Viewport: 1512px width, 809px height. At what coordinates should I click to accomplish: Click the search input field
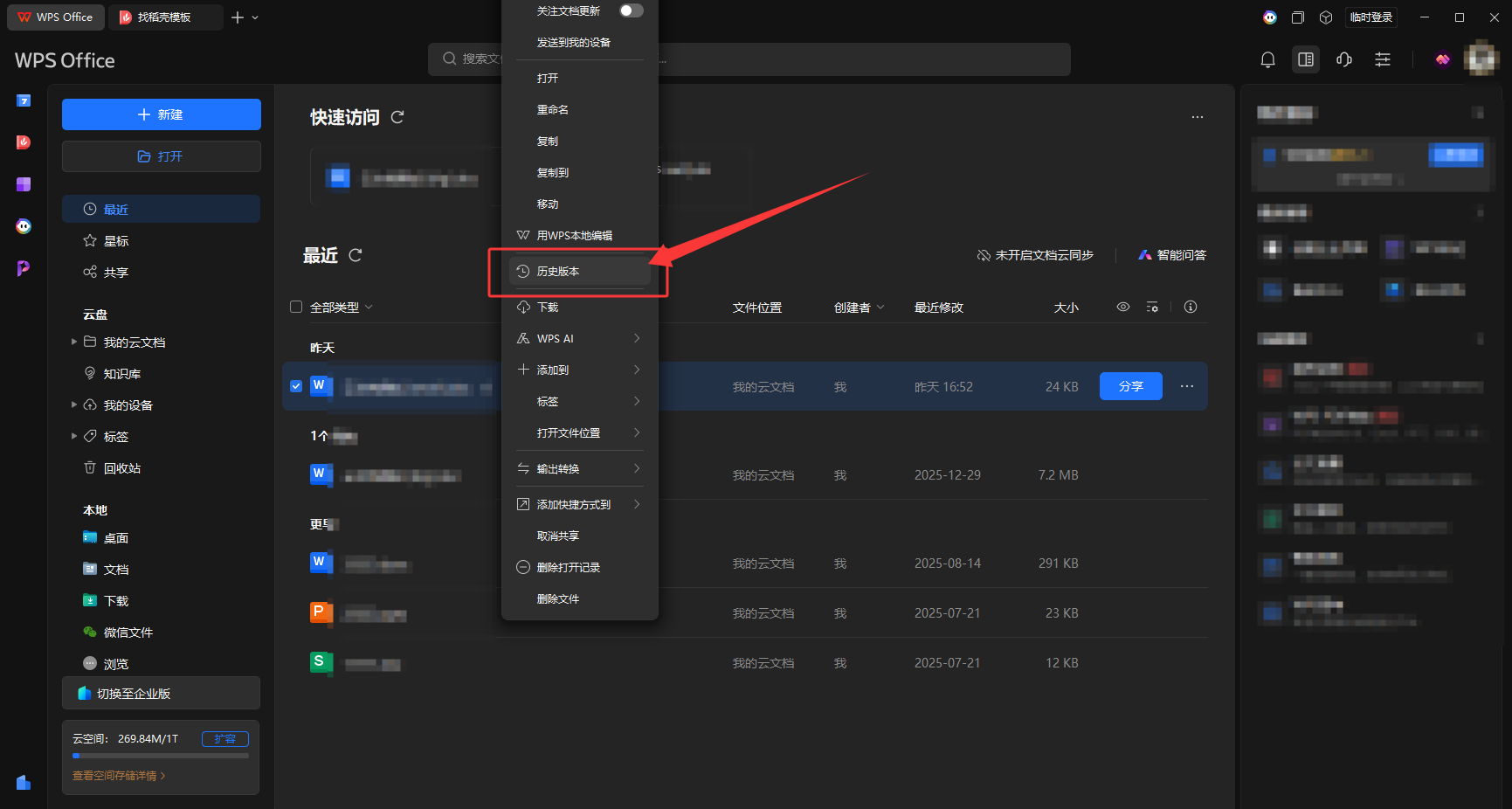click(472, 59)
